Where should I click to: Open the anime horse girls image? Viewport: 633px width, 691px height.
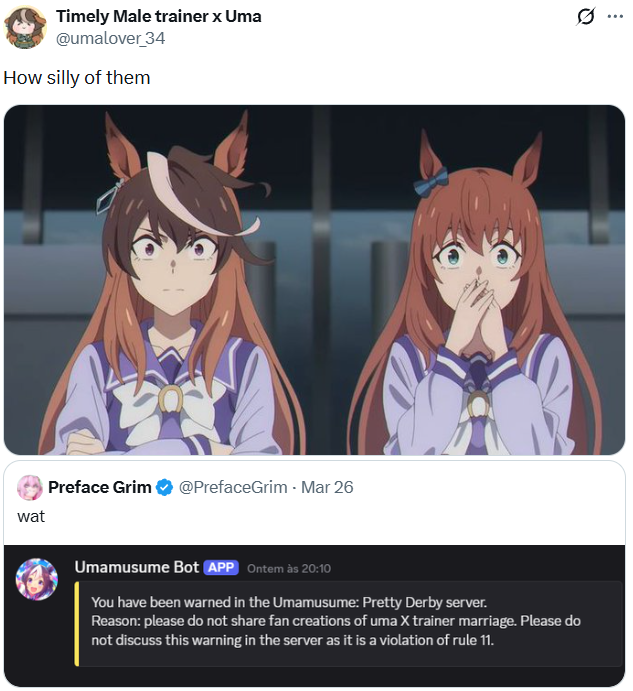314,280
